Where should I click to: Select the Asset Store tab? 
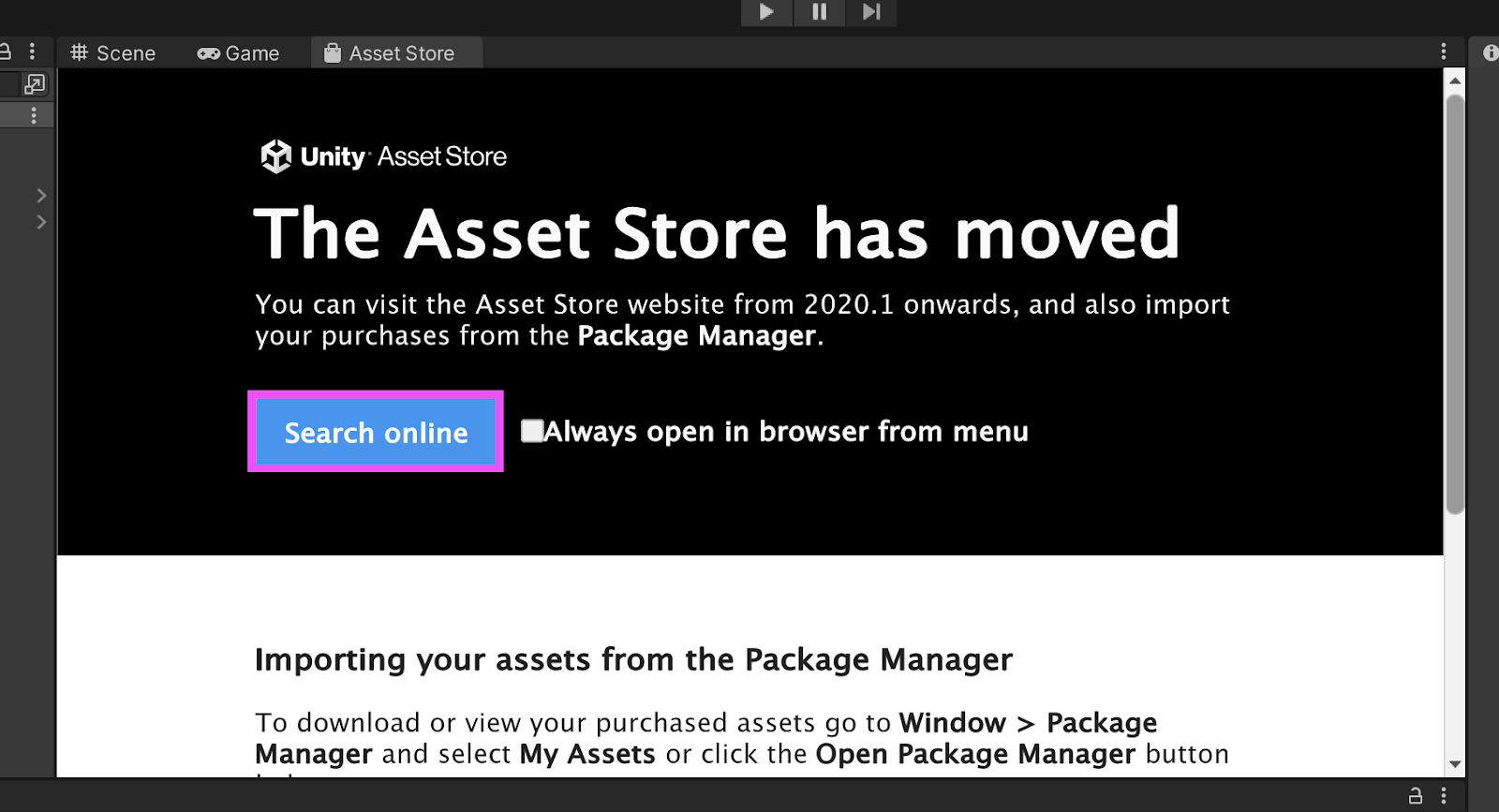[390, 53]
